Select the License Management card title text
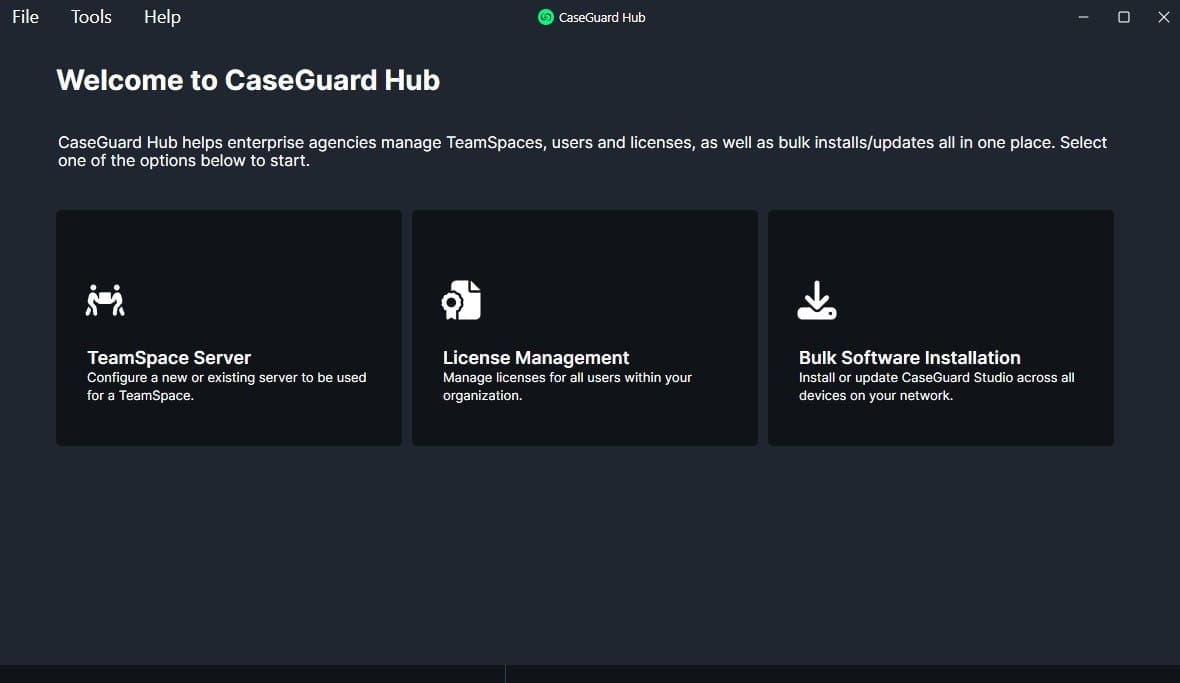Screen dimensions: 1180x683 [536, 357]
